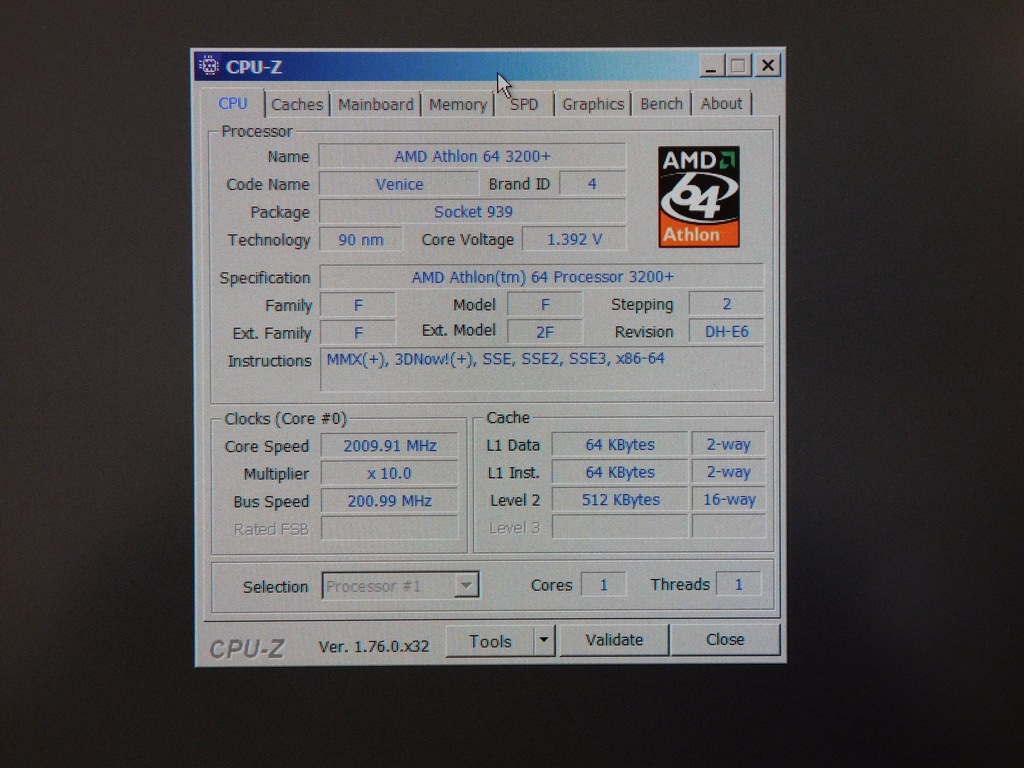Click the Specification field text

coord(542,277)
